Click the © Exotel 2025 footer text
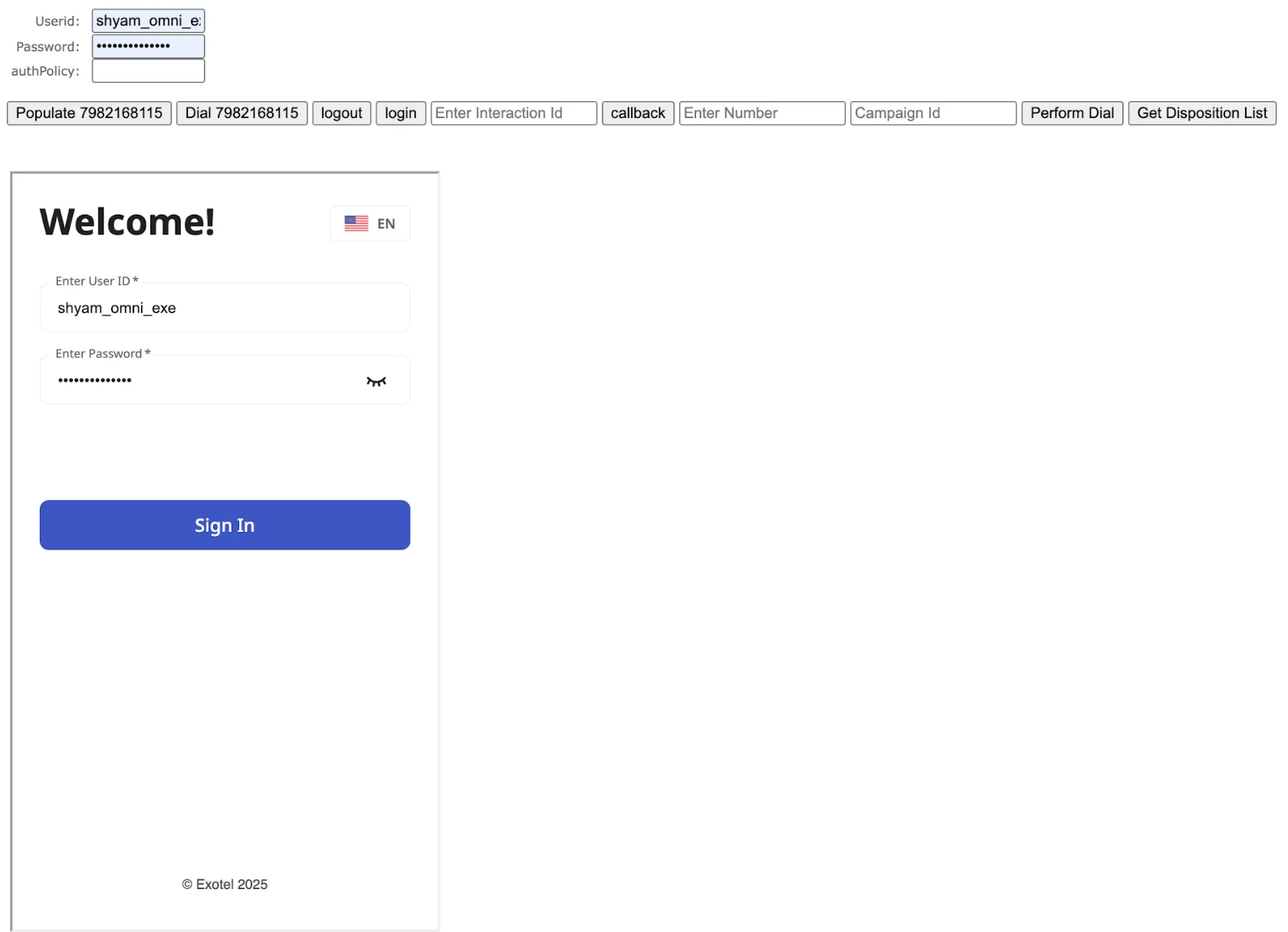This screenshot has height=932, width=1288. point(225,884)
